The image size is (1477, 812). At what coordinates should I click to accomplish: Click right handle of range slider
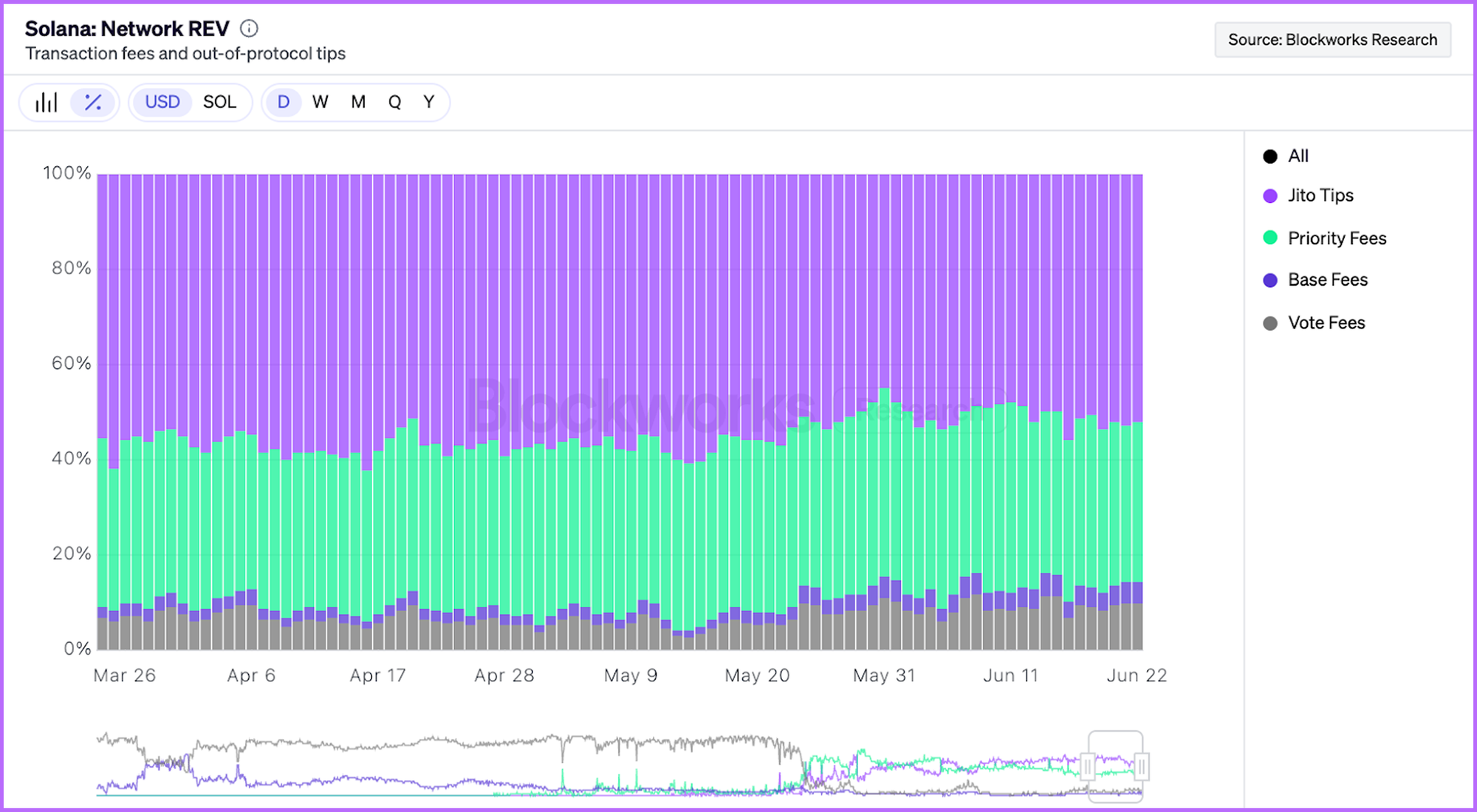click(x=1141, y=766)
